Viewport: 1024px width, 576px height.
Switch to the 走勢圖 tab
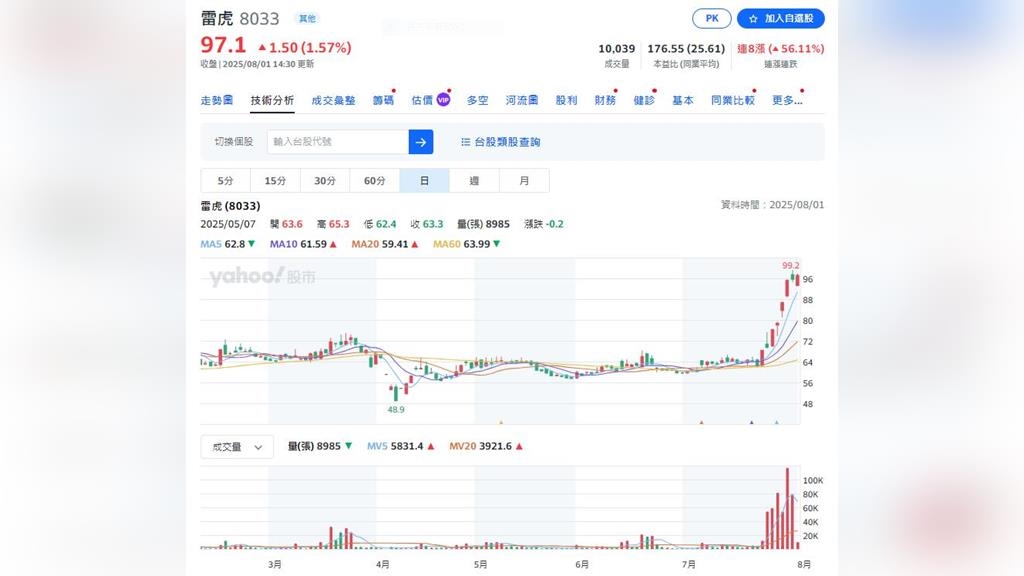point(217,101)
